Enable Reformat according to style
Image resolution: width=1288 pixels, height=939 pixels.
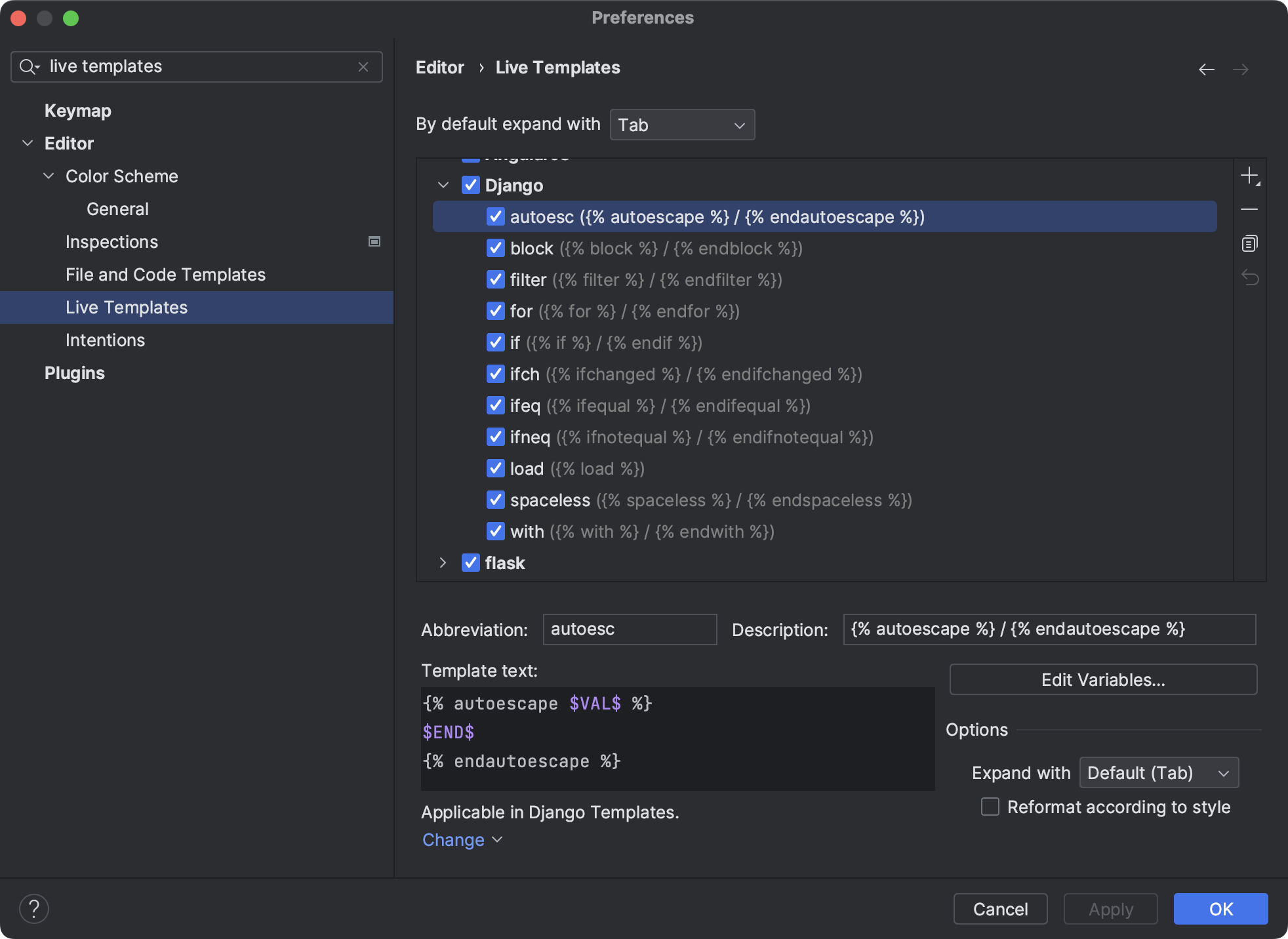tap(989, 807)
